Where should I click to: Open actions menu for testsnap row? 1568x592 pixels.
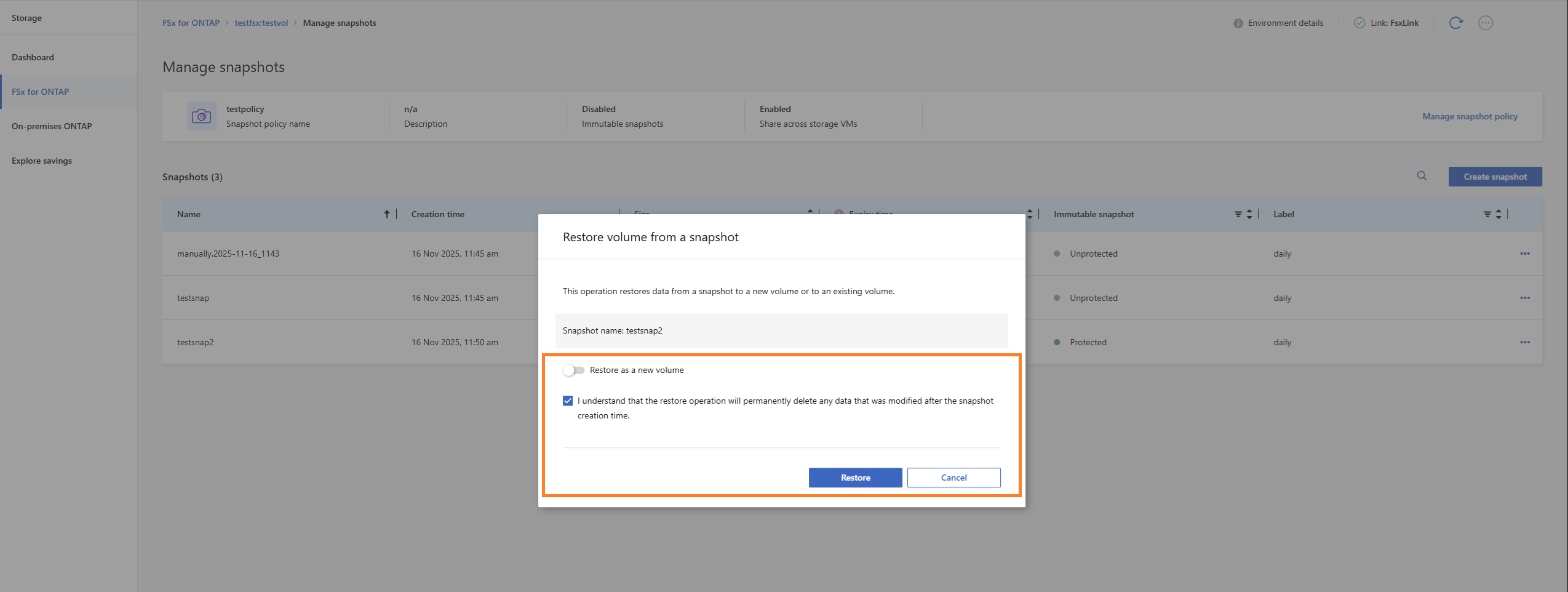(1525, 298)
